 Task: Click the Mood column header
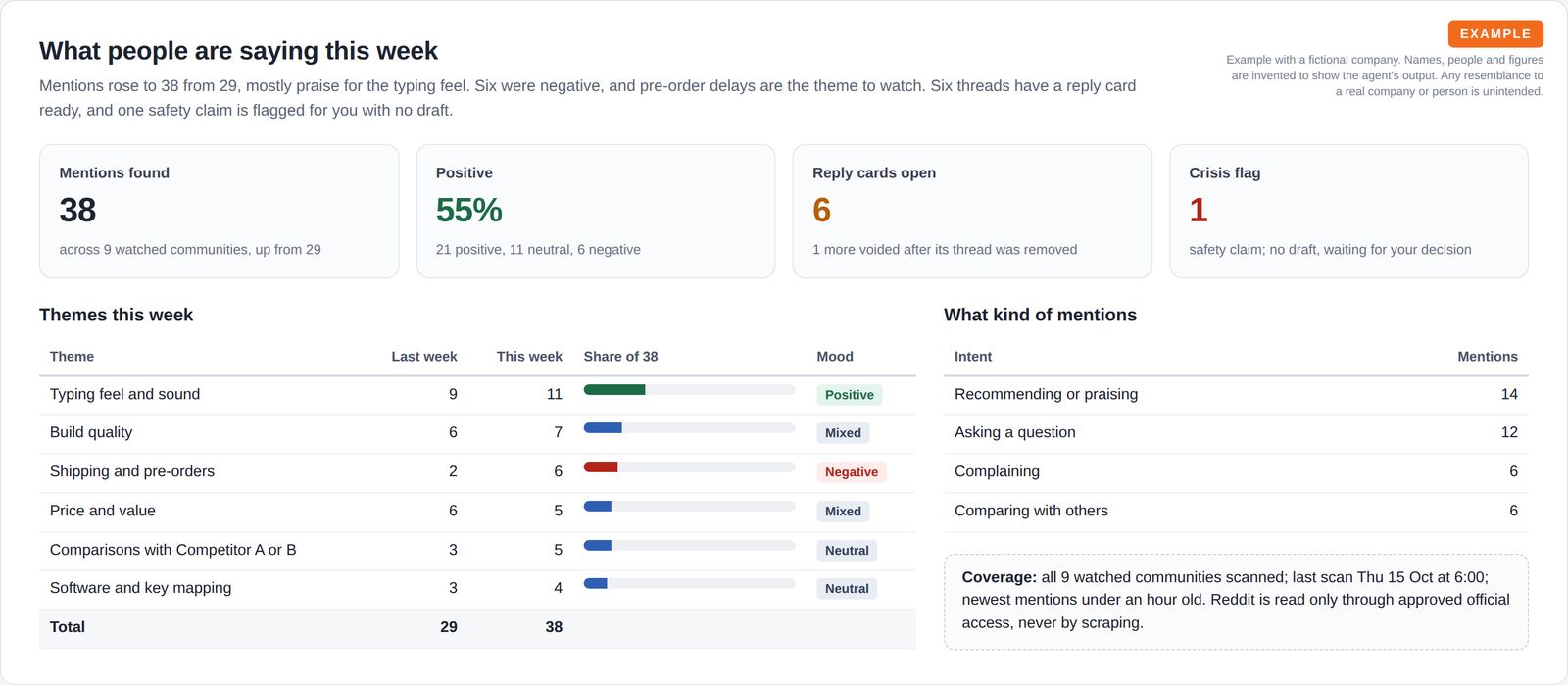pyautogui.click(x=835, y=357)
